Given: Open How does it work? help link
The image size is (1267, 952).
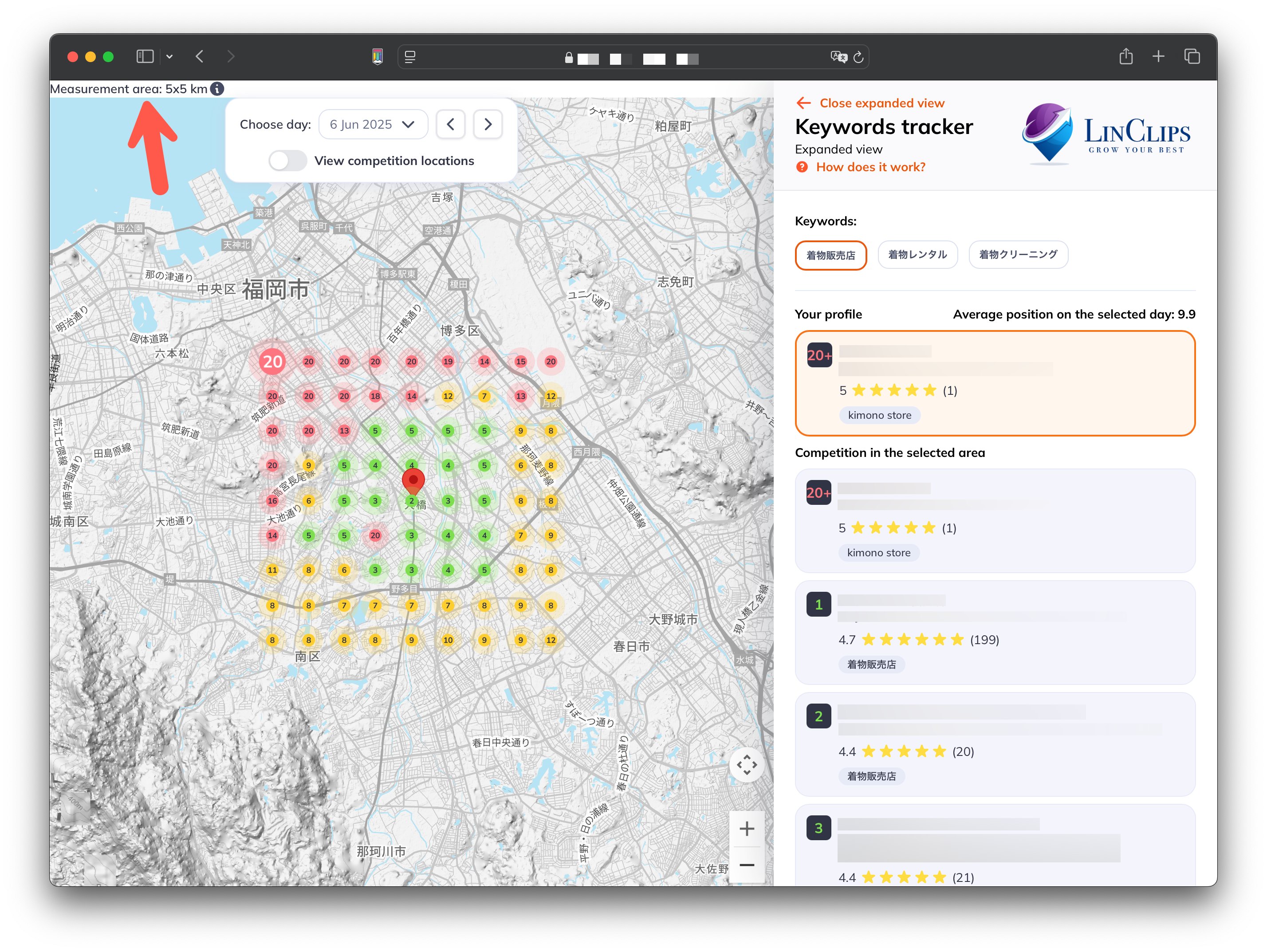Looking at the screenshot, I should click(871, 167).
